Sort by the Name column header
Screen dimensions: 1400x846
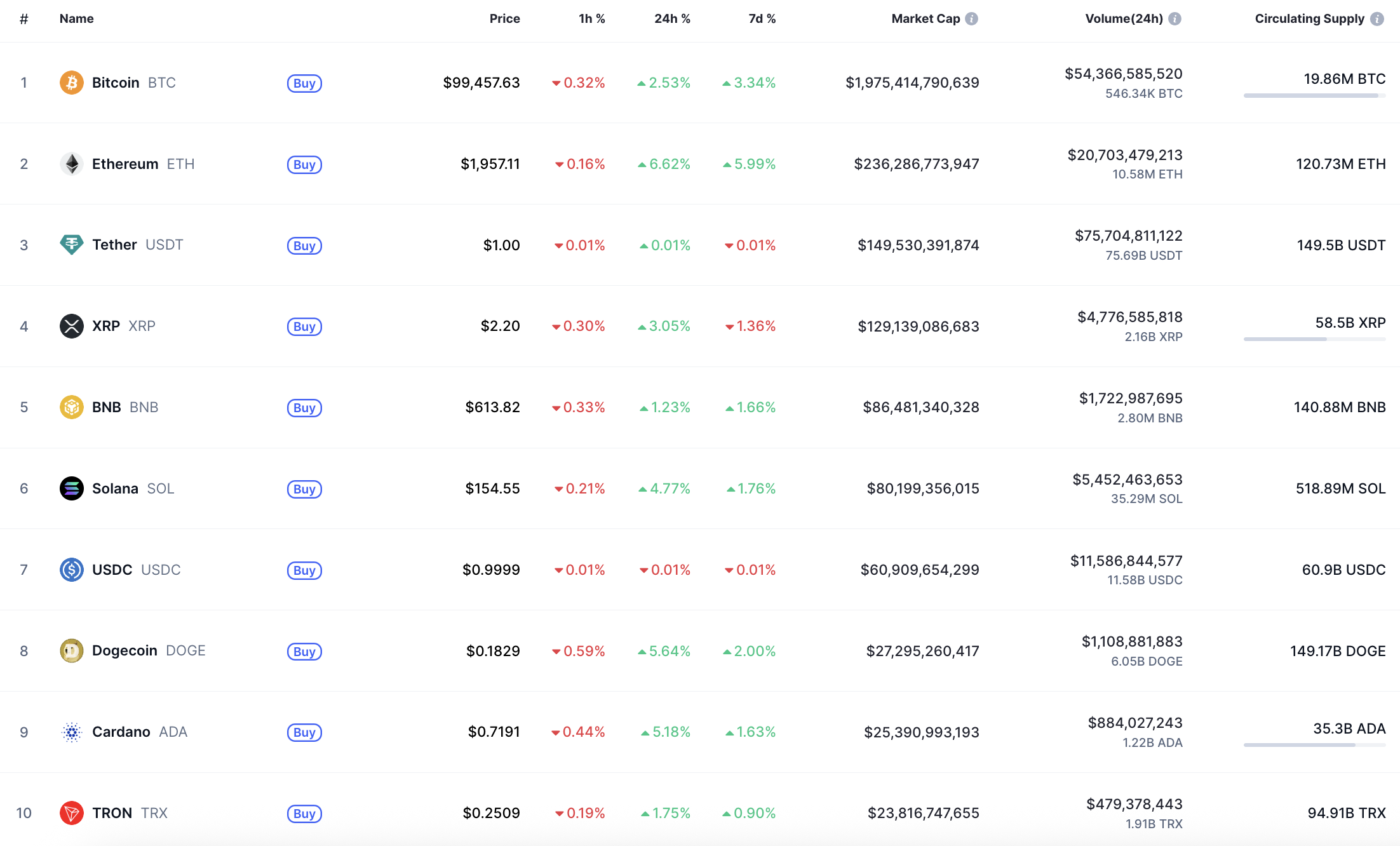[76, 19]
